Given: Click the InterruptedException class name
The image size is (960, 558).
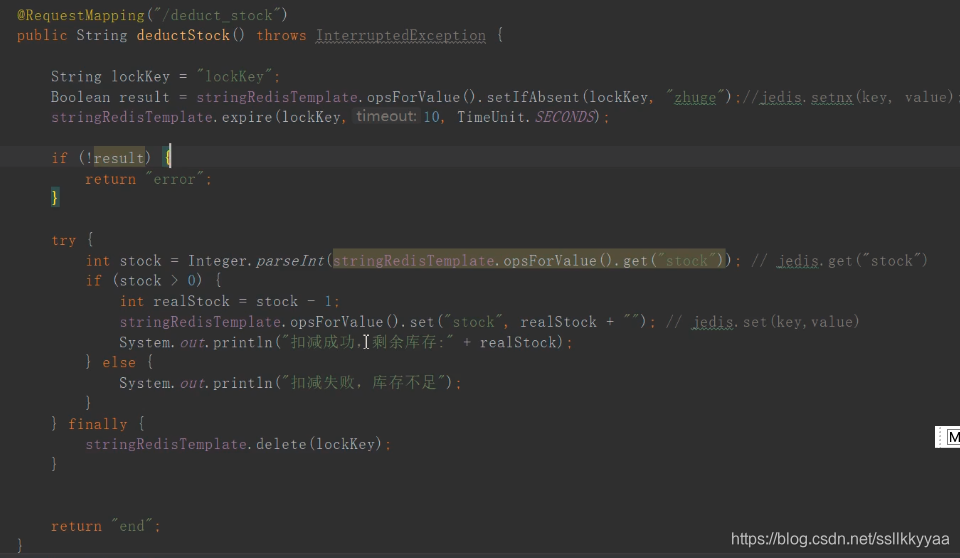Looking at the screenshot, I should coord(401,36).
